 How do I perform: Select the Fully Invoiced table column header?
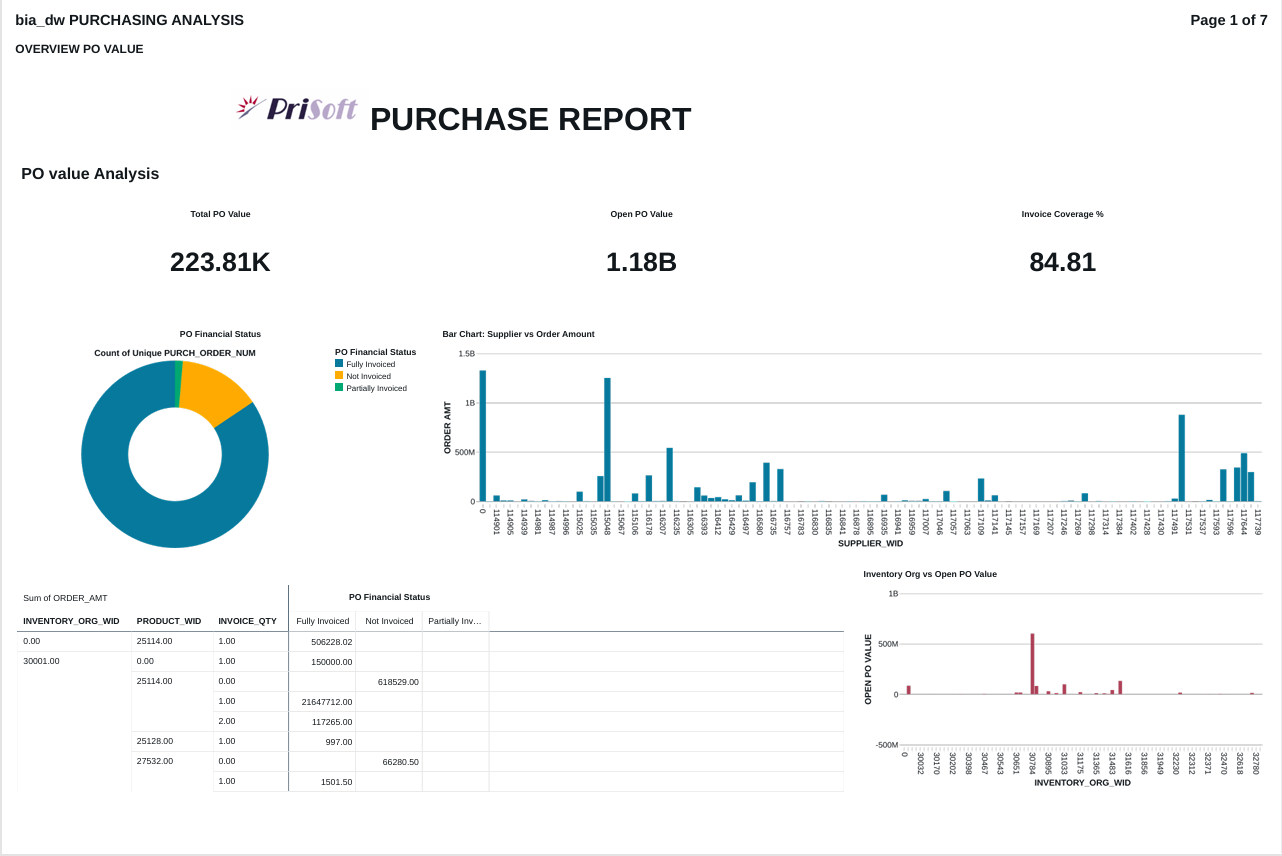point(322,621)
